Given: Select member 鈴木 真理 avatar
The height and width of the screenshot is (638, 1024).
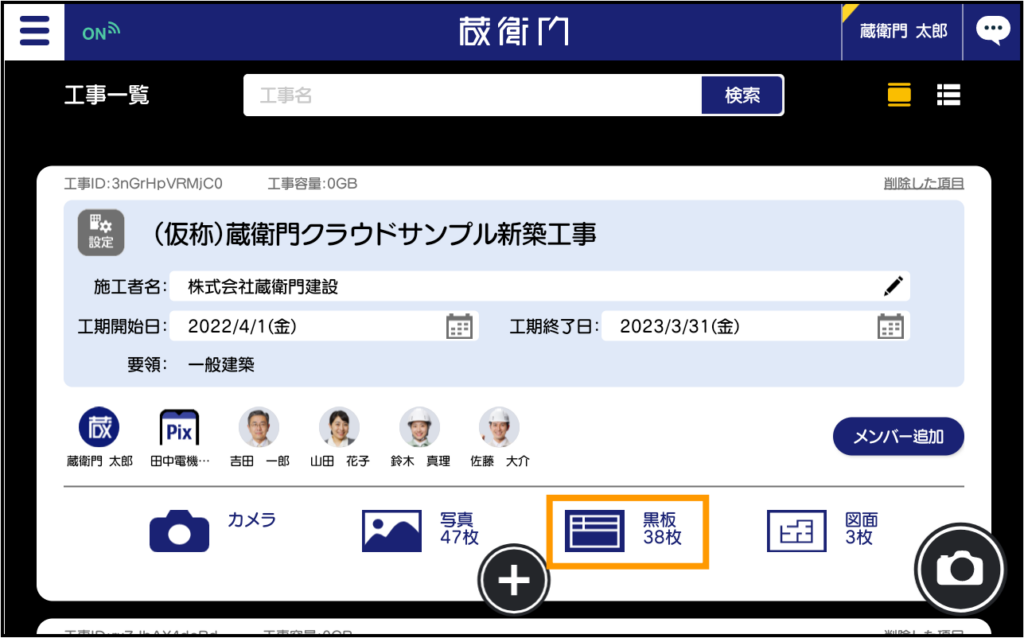Looking at the screenshot, I should (419, 428).
